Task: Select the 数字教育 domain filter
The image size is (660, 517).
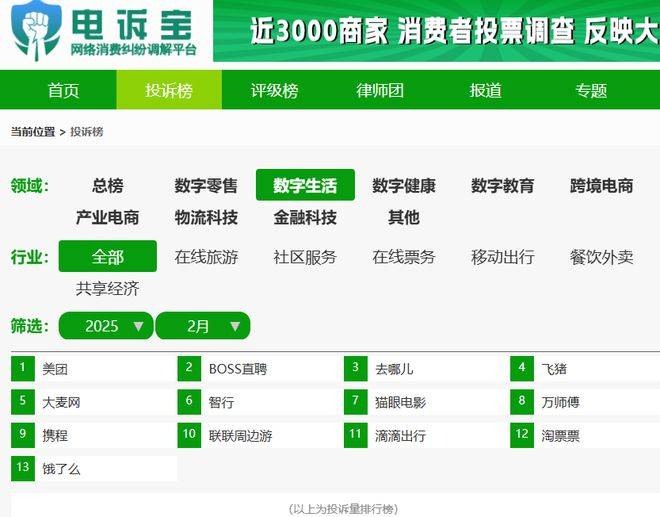Action: pyautogui.click(x=503, y=185)
